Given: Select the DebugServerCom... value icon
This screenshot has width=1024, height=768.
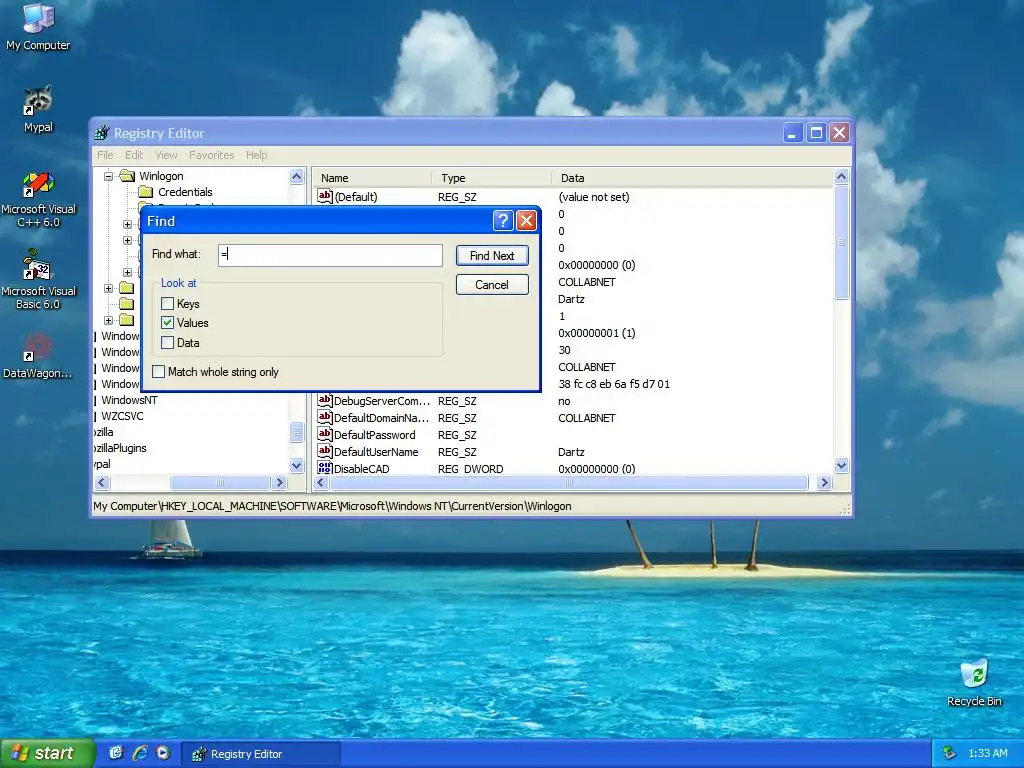Looking at the screenshot, I should click(x=325, y=400).
